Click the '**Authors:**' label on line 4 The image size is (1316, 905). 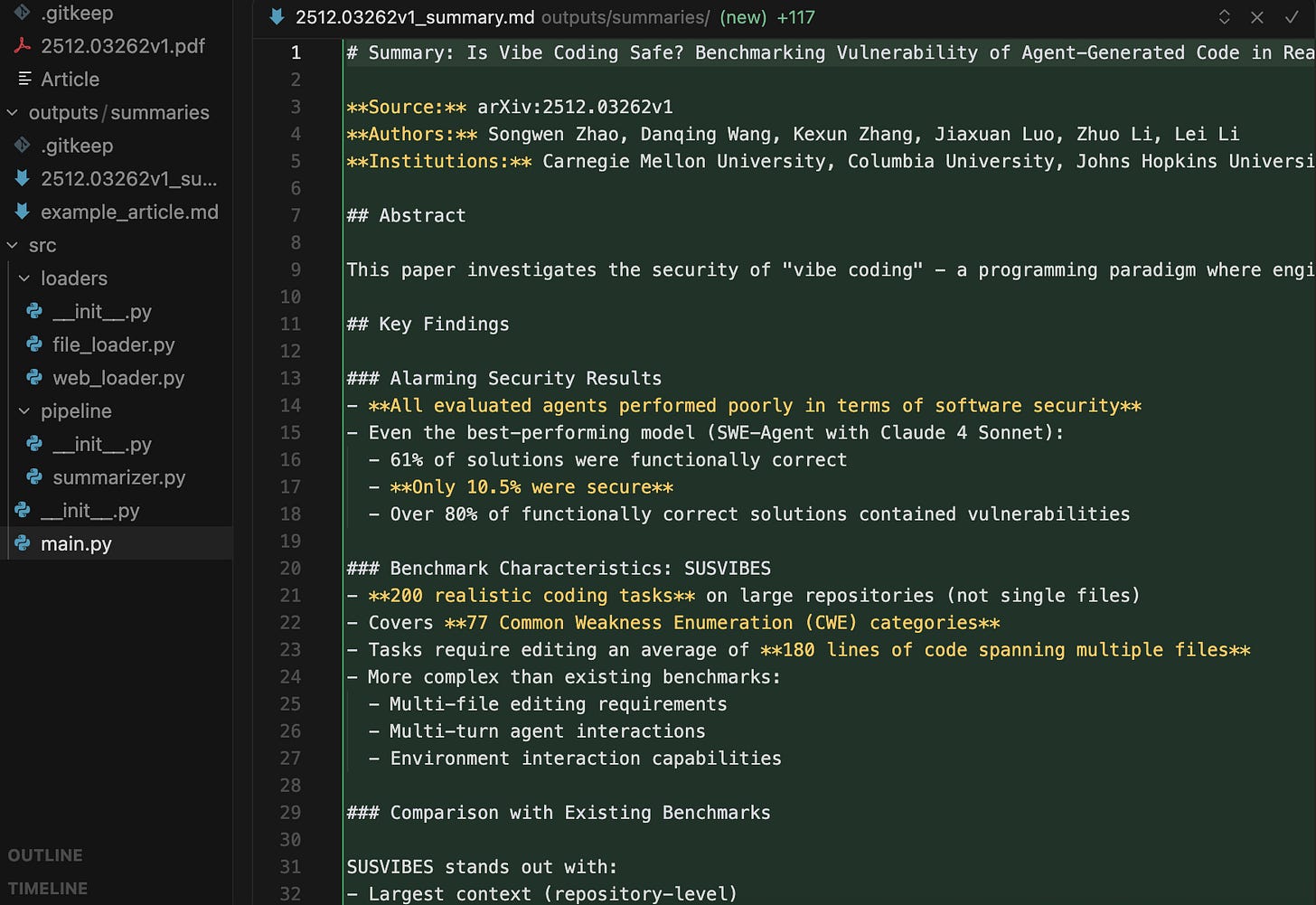pos(412,134)
